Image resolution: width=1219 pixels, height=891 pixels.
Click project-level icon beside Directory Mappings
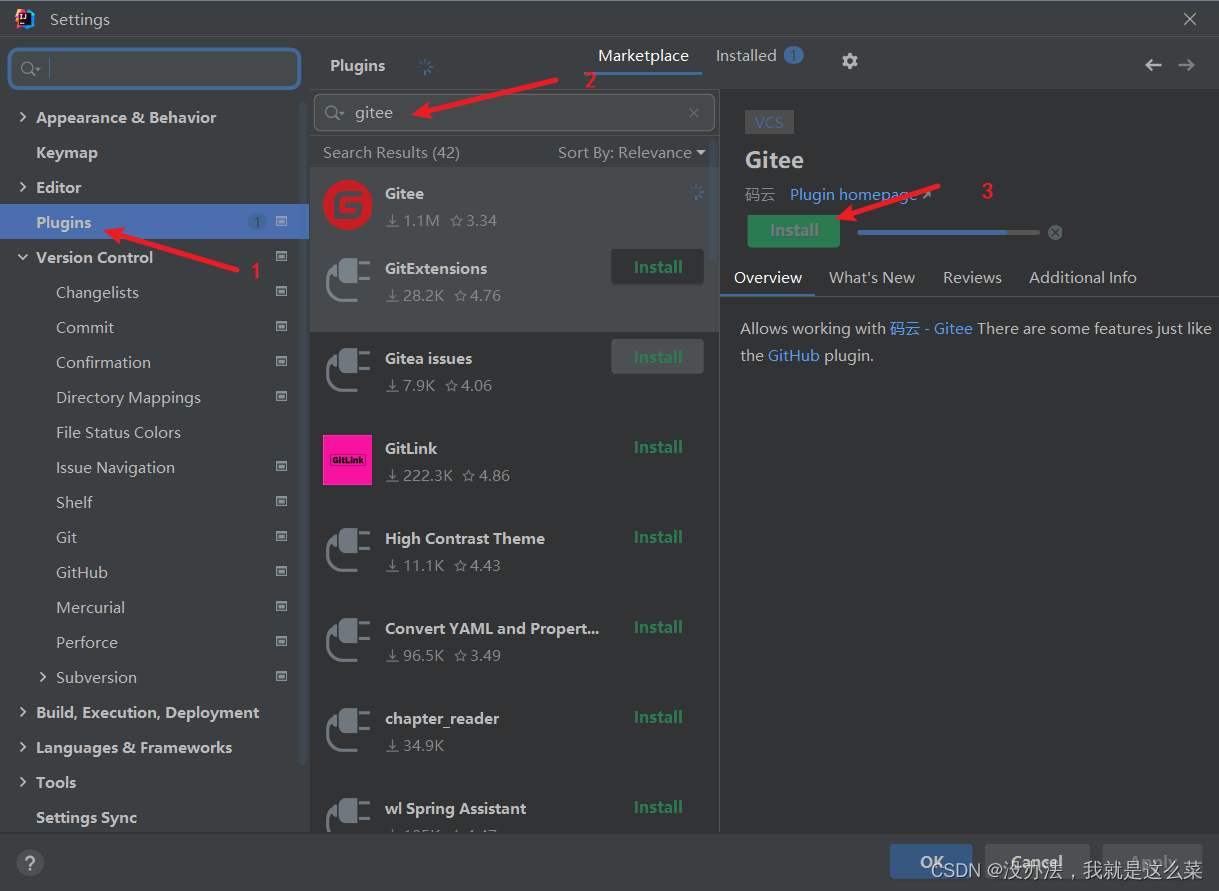coord(282,396)
